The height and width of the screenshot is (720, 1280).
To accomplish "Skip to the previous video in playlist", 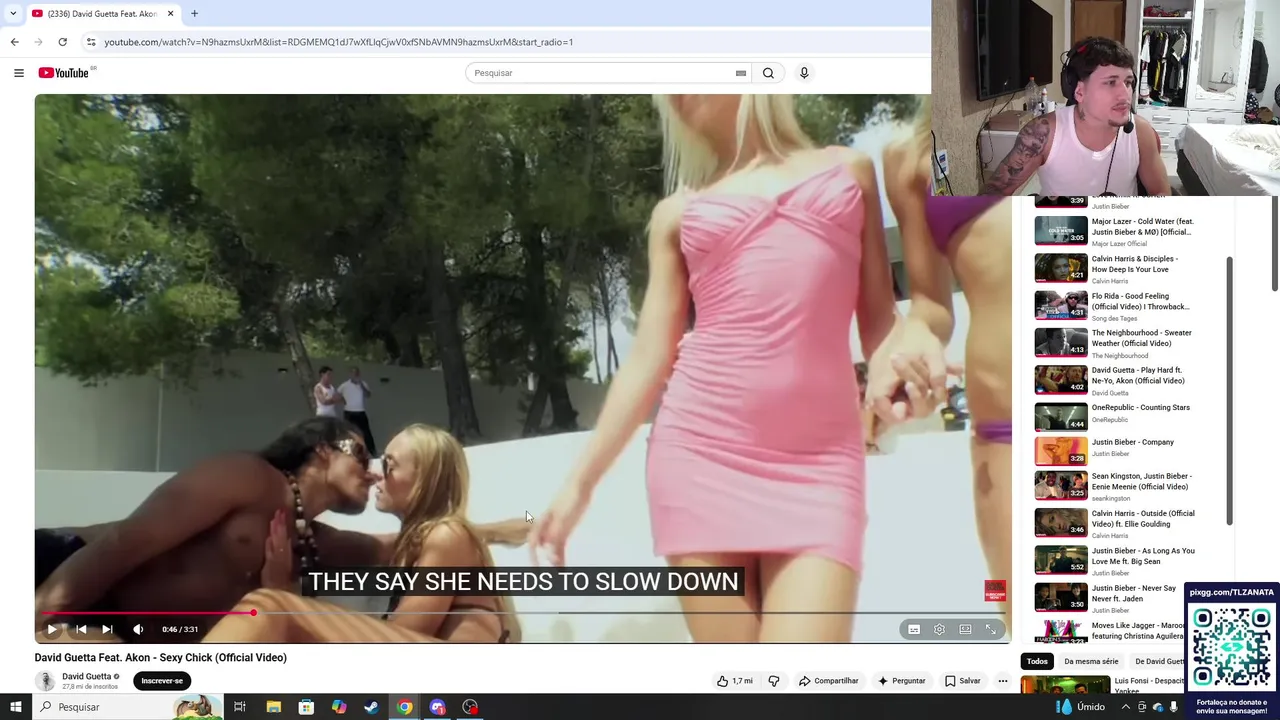I will point(81,629).
